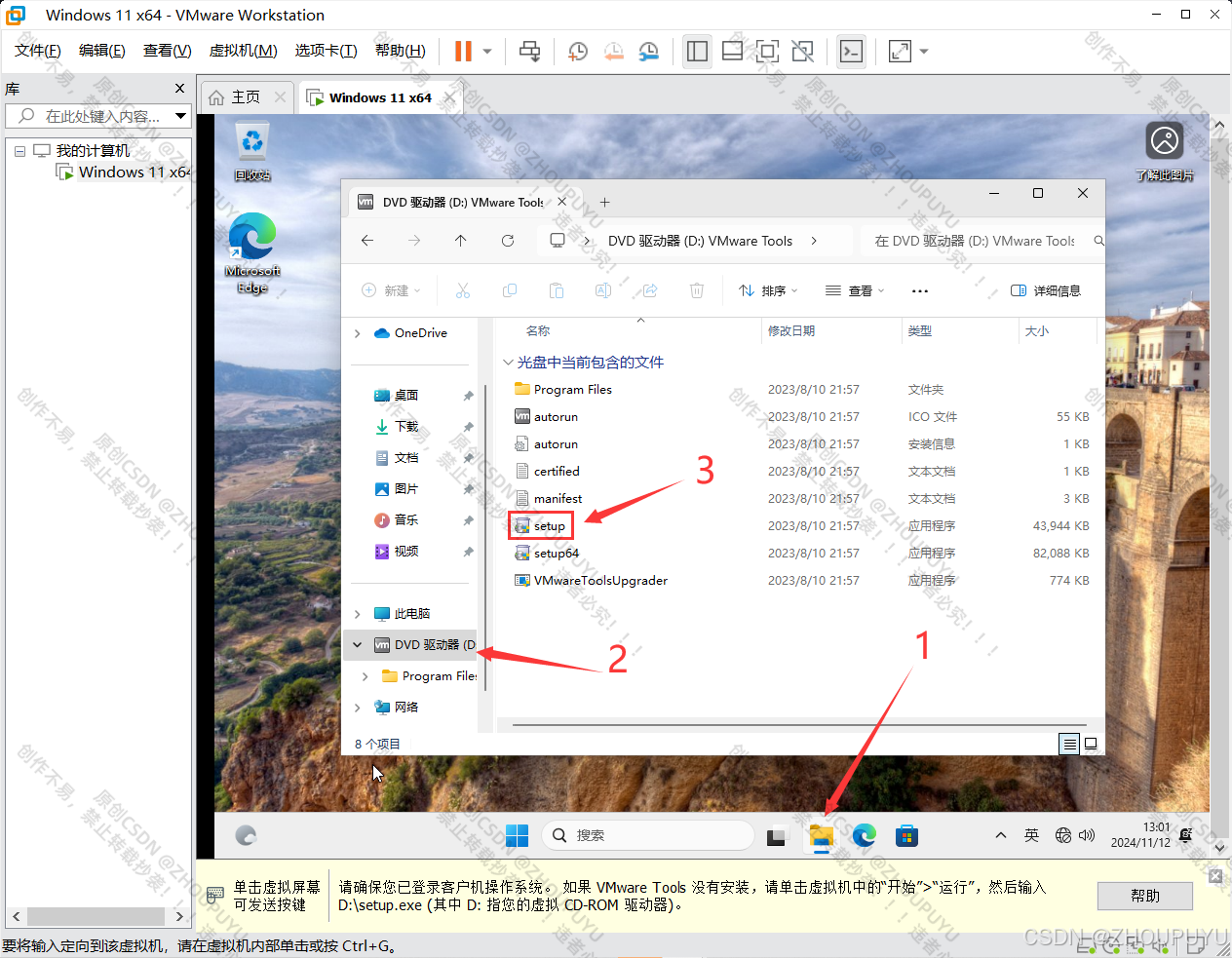Screen dimensions: 1232x958
Task: Open the 查看 view dropdown in Explorer
Action: click(855, 290)
